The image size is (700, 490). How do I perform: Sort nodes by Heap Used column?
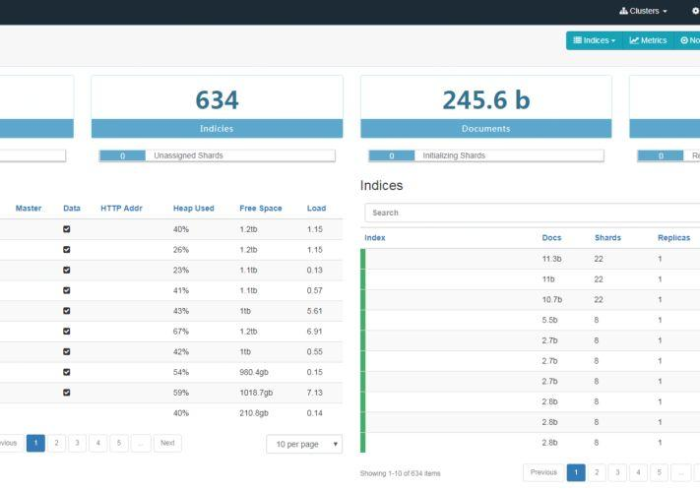[193, 208]
